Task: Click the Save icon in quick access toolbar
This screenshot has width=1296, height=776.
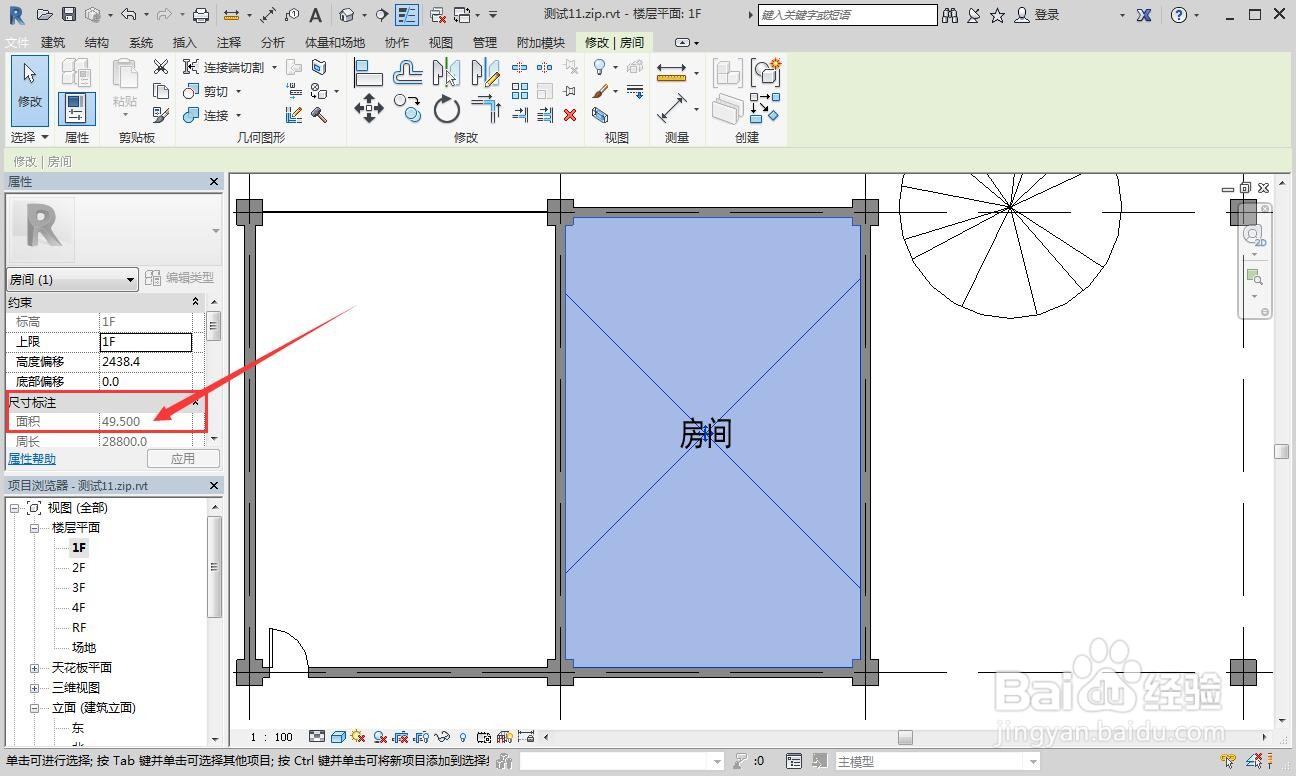Action: pyautogui.click(x=68, y=14)
